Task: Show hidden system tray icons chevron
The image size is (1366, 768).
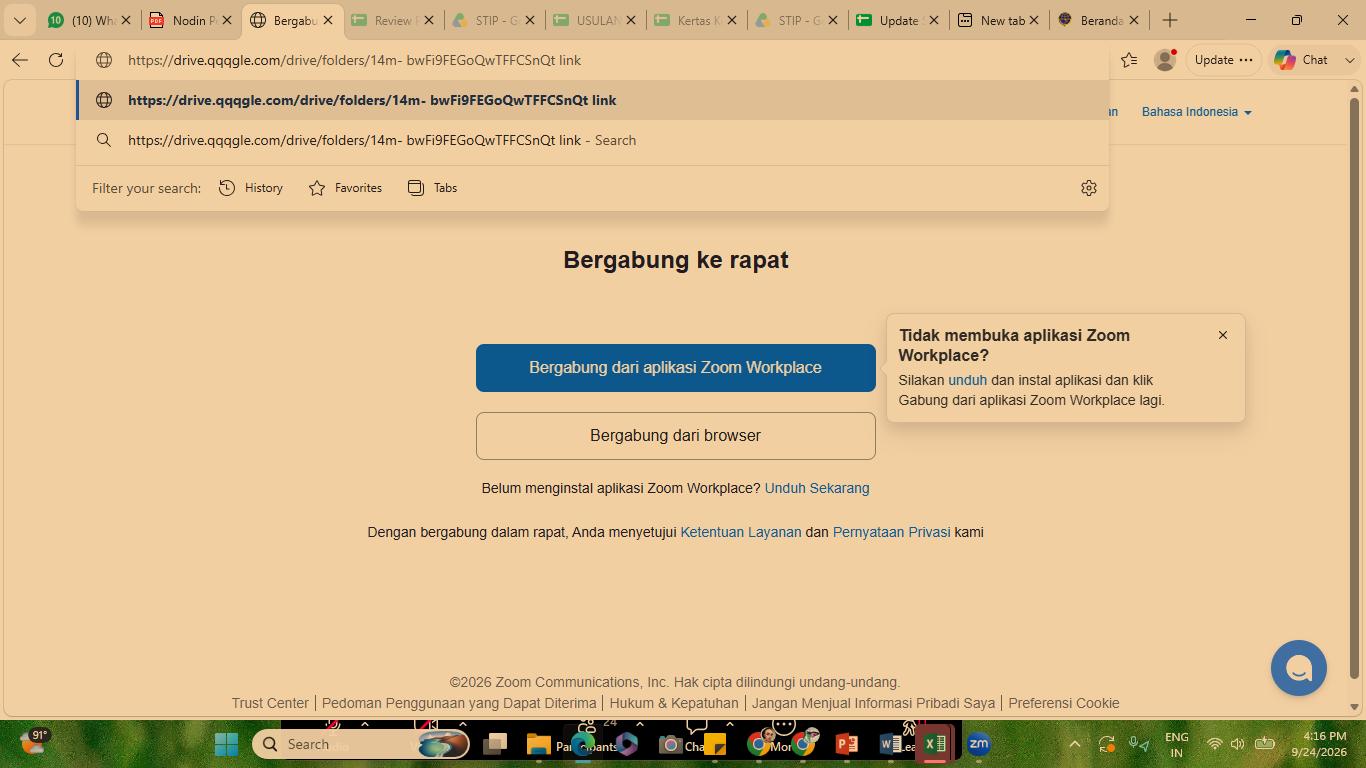Action: [x=1075, y=744]
